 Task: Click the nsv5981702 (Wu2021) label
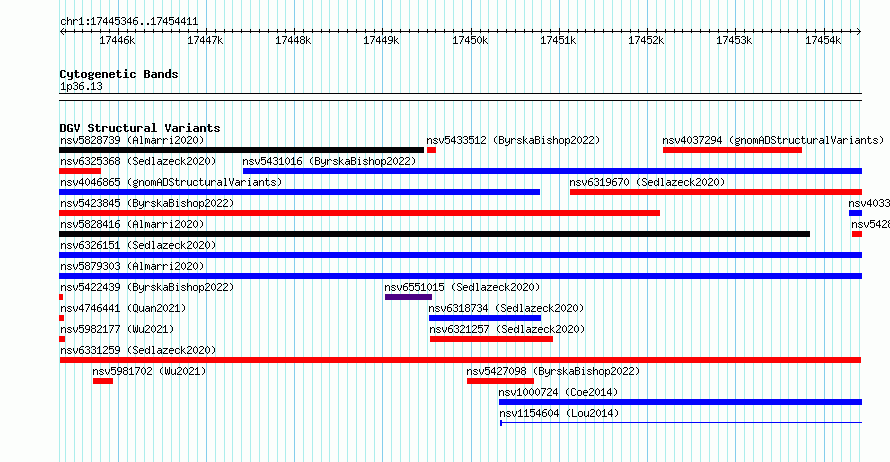click(x=149, y=371)
